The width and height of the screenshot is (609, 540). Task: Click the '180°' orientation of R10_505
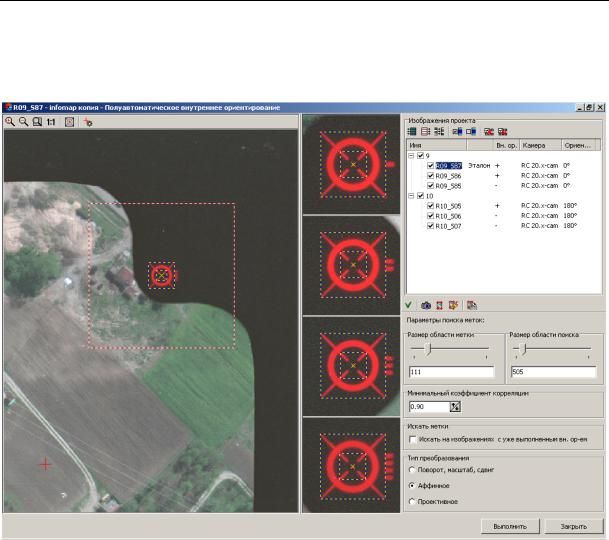click(x=570, y=206)
